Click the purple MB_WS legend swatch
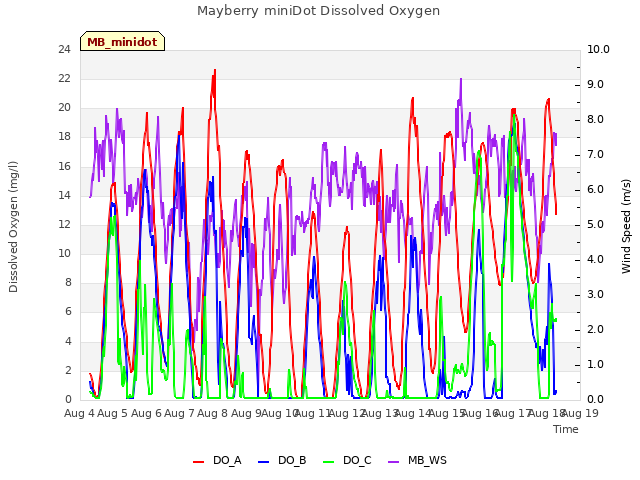The height and width of the screenshot is (480, 640). click(393, 462)
